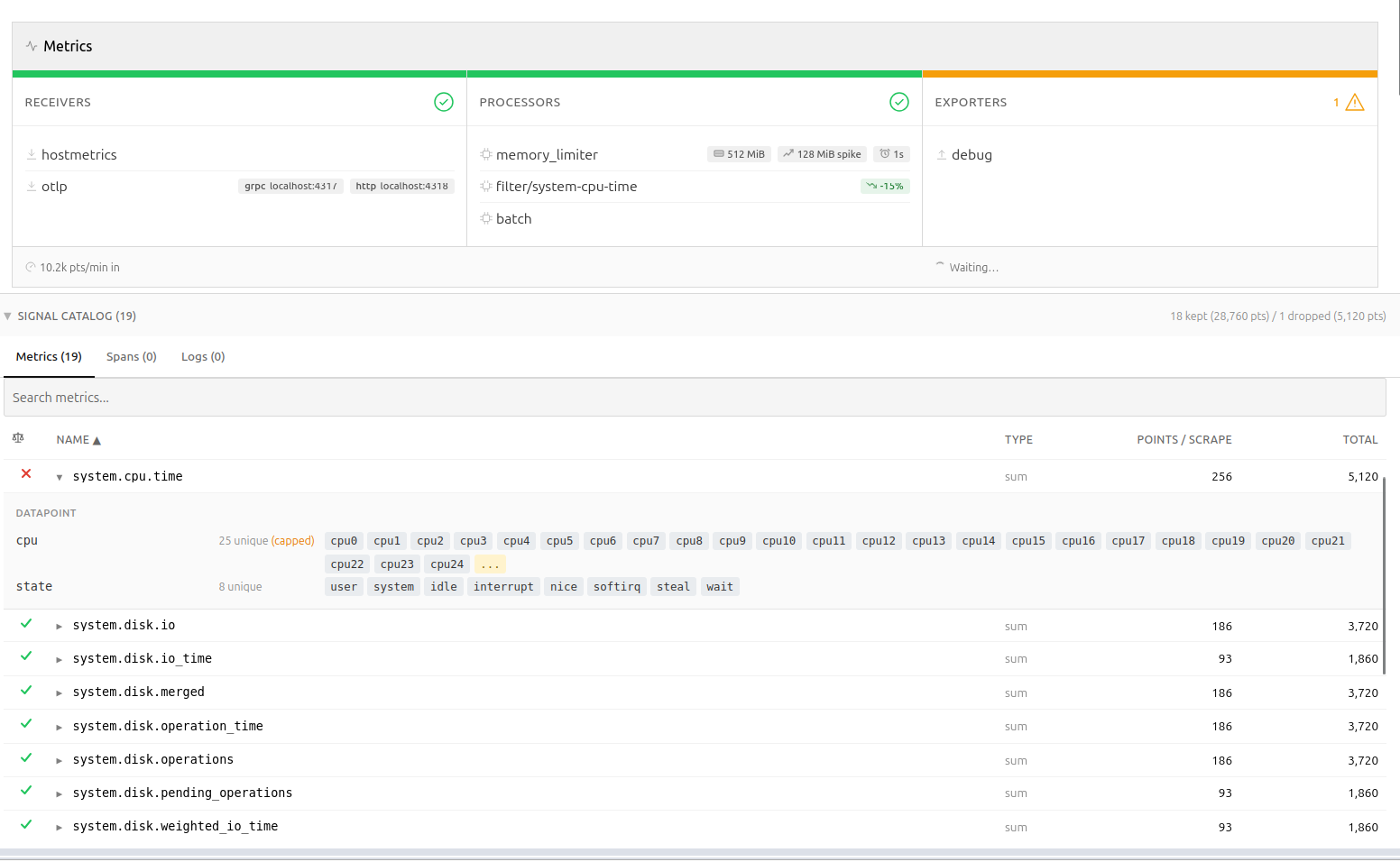The height and width of the screenshot is (862, 1400).
Task: Click the hostmetrics receiver download icon
Action: pyautogui.click(x=30, y=154)
